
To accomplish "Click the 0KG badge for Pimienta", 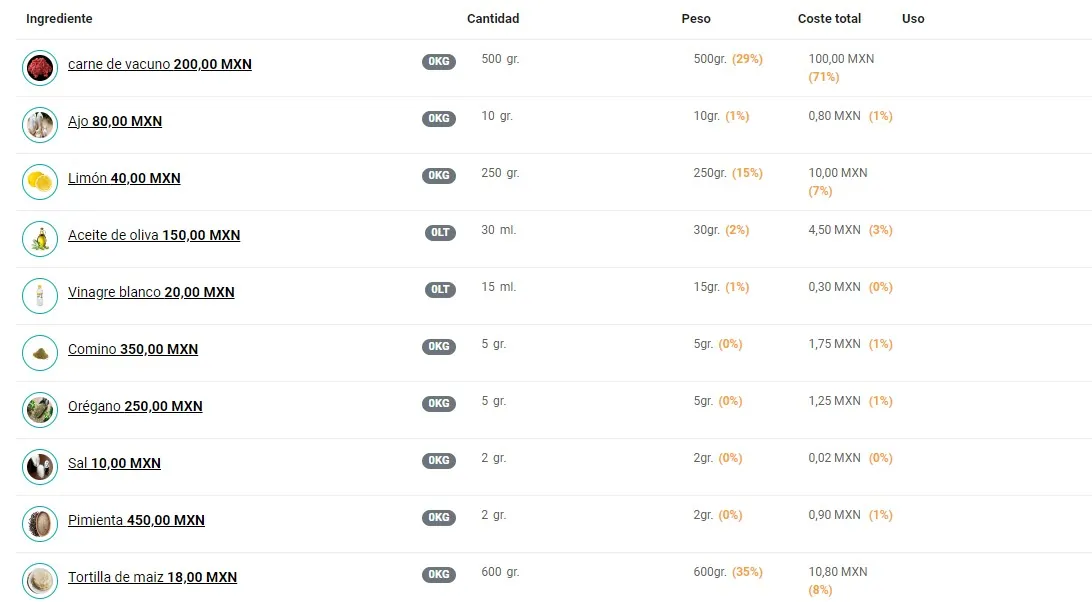I will pos(439,518).
